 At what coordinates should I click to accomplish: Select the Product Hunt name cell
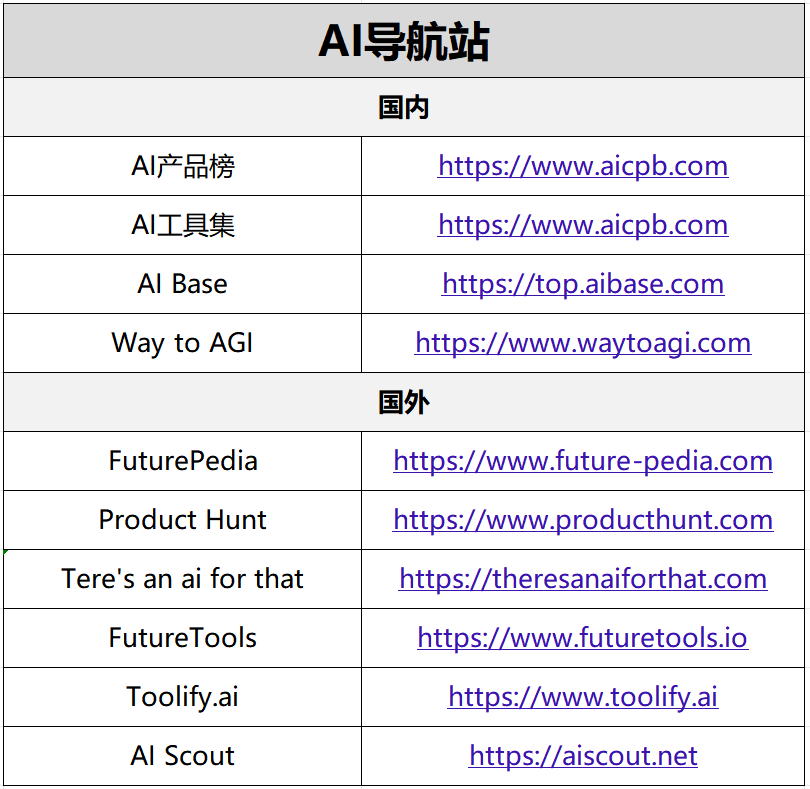(x=183, y=520)
